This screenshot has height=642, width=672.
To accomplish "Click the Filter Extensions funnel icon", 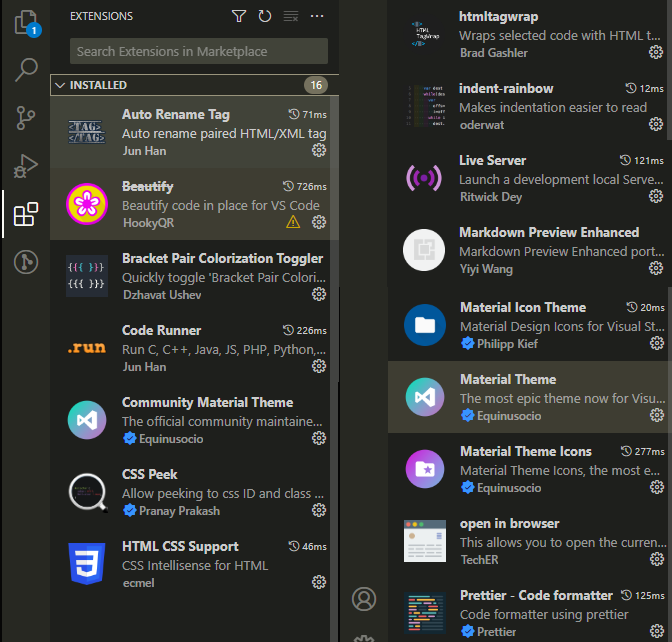I will [x=239, y=16].
